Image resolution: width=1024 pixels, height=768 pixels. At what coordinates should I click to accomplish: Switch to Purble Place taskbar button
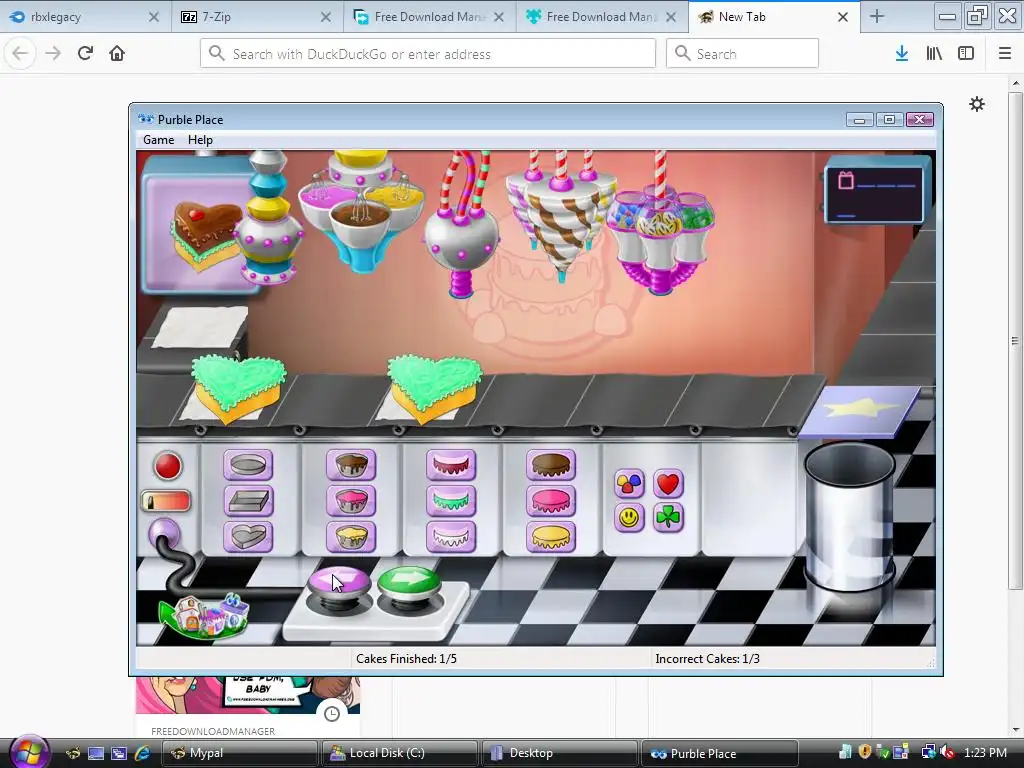[x=719, y=753]
